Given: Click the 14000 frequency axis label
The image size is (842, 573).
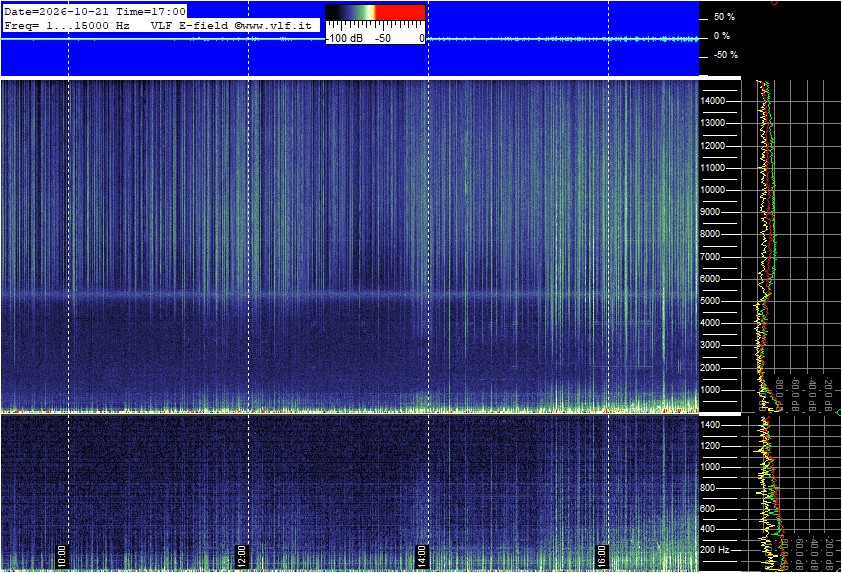Looking at the screenshot, I should tap(713, 101).
